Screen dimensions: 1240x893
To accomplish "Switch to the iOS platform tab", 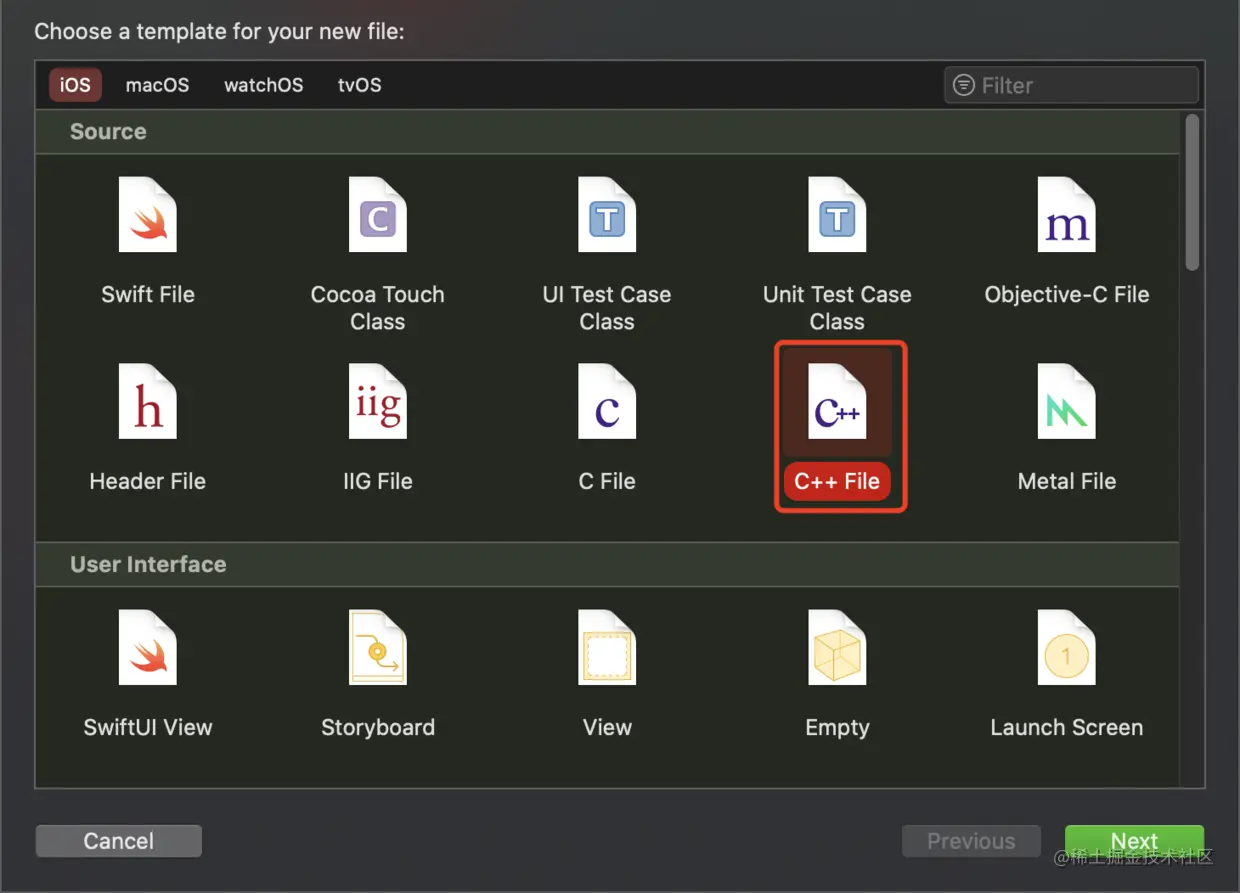I will (75, 85).
